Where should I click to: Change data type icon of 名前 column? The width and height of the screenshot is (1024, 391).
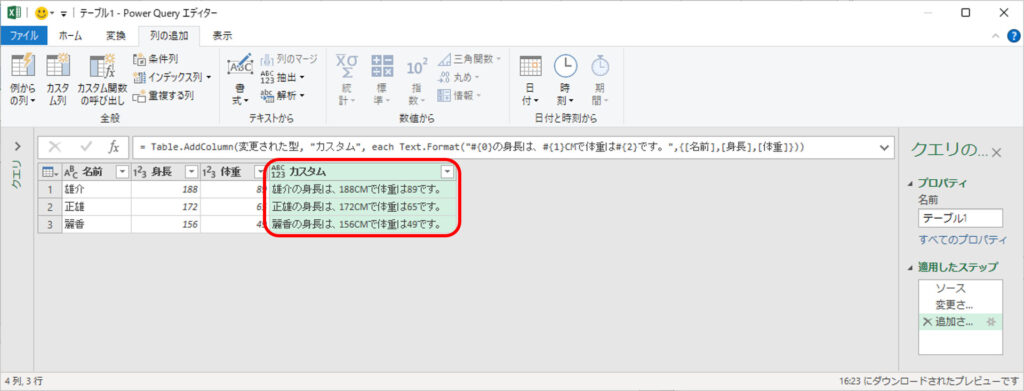click(x=71, y=172)
